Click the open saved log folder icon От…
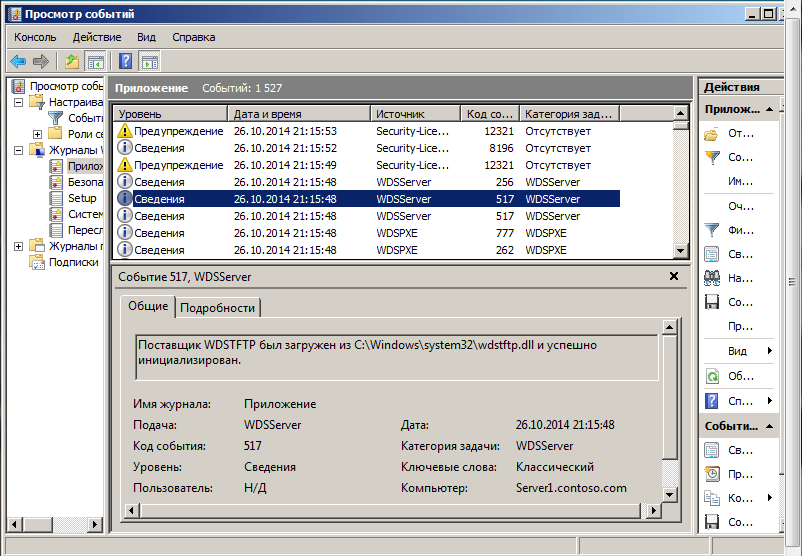802x556 pixels. (712, 134)
